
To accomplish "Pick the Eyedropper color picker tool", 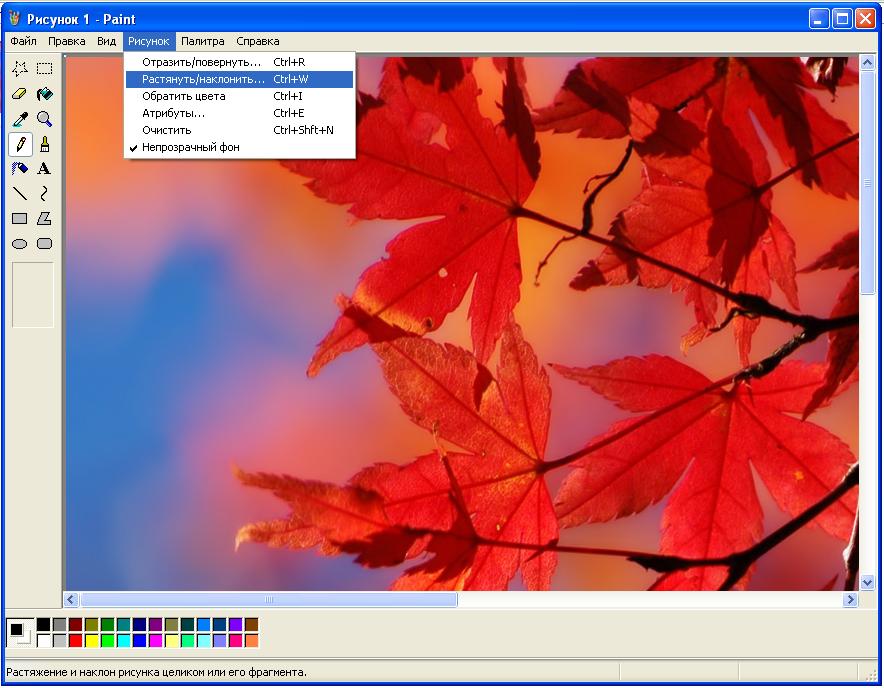I will [19, 119].
